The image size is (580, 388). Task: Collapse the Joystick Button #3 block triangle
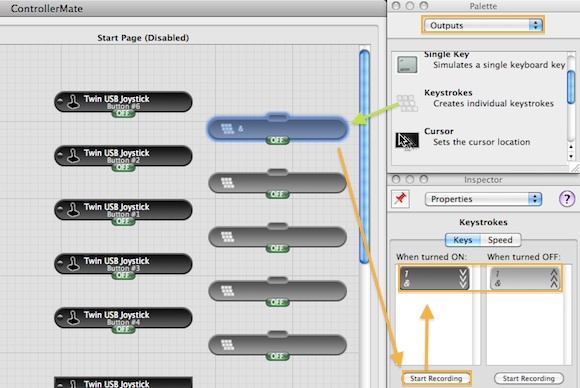(x=60, y=262)
